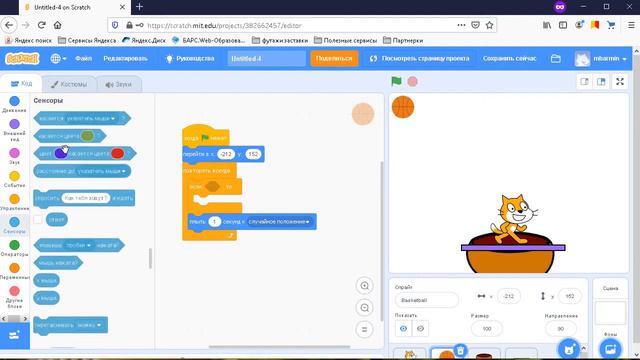Edit the project title Untitled-4 field
The width and height of the screenshot is (640, 360).
coord(266,58)
